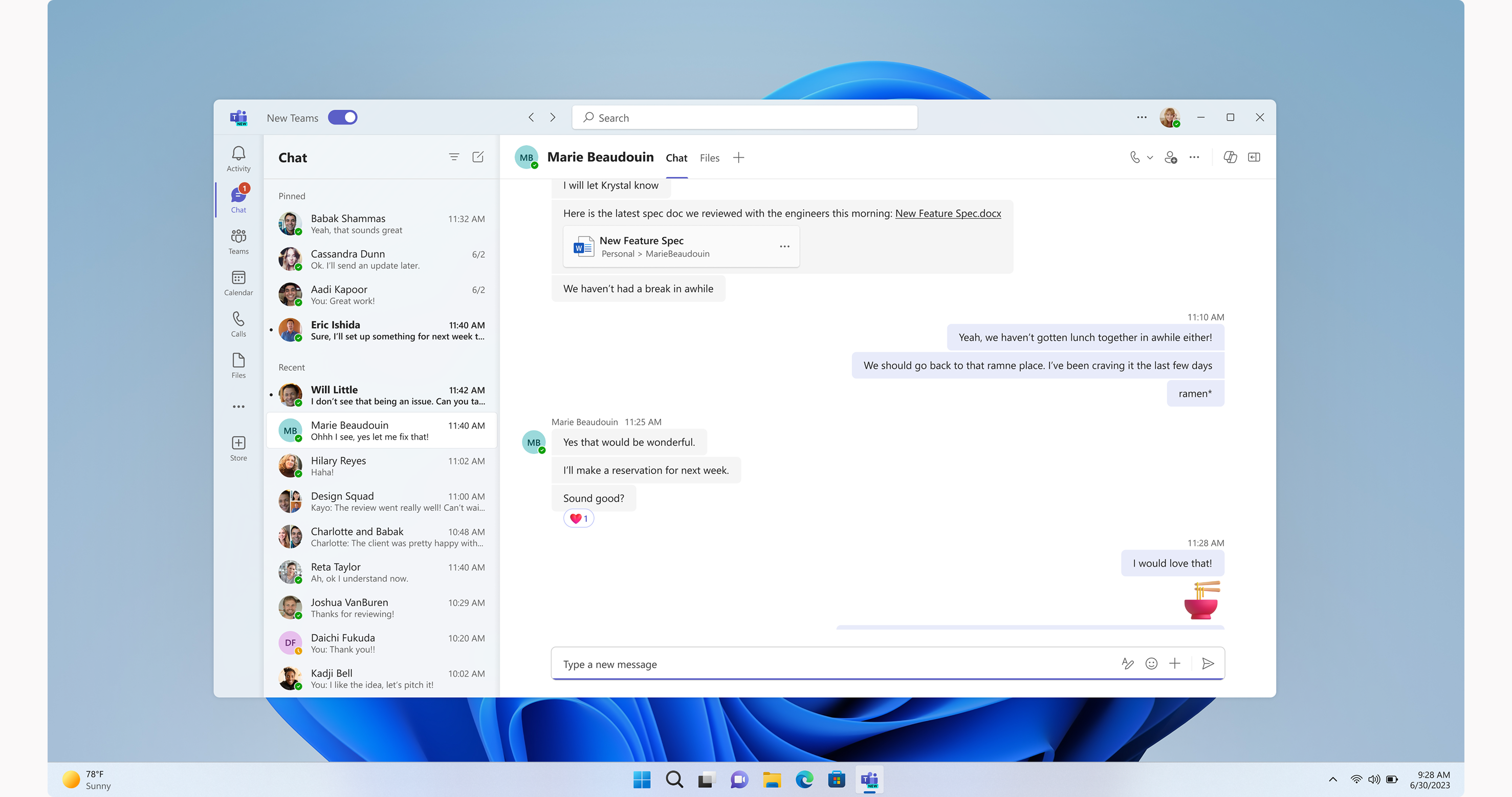This screenshot has height=797, width=1512.
Task: Open the Calls section in sidebar
Action: [238, 324]
